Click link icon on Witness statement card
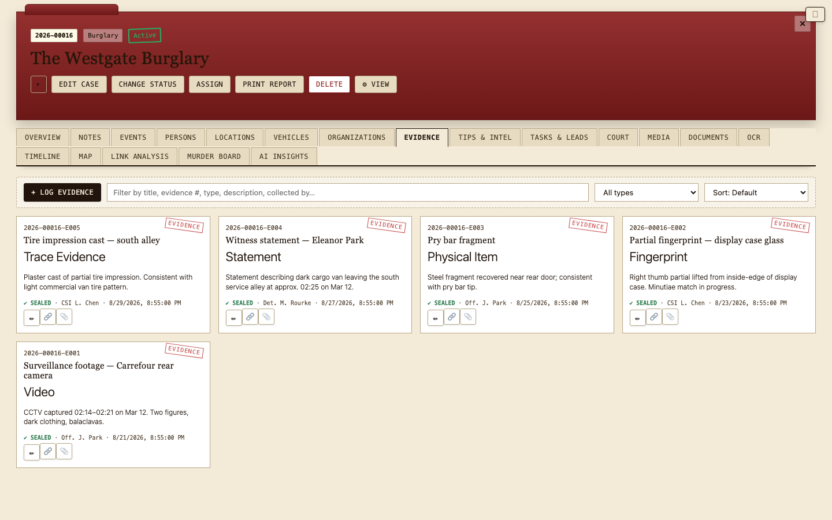Image resolution: width=832 pixels, height=520 pixels. (x=250, y=317)
